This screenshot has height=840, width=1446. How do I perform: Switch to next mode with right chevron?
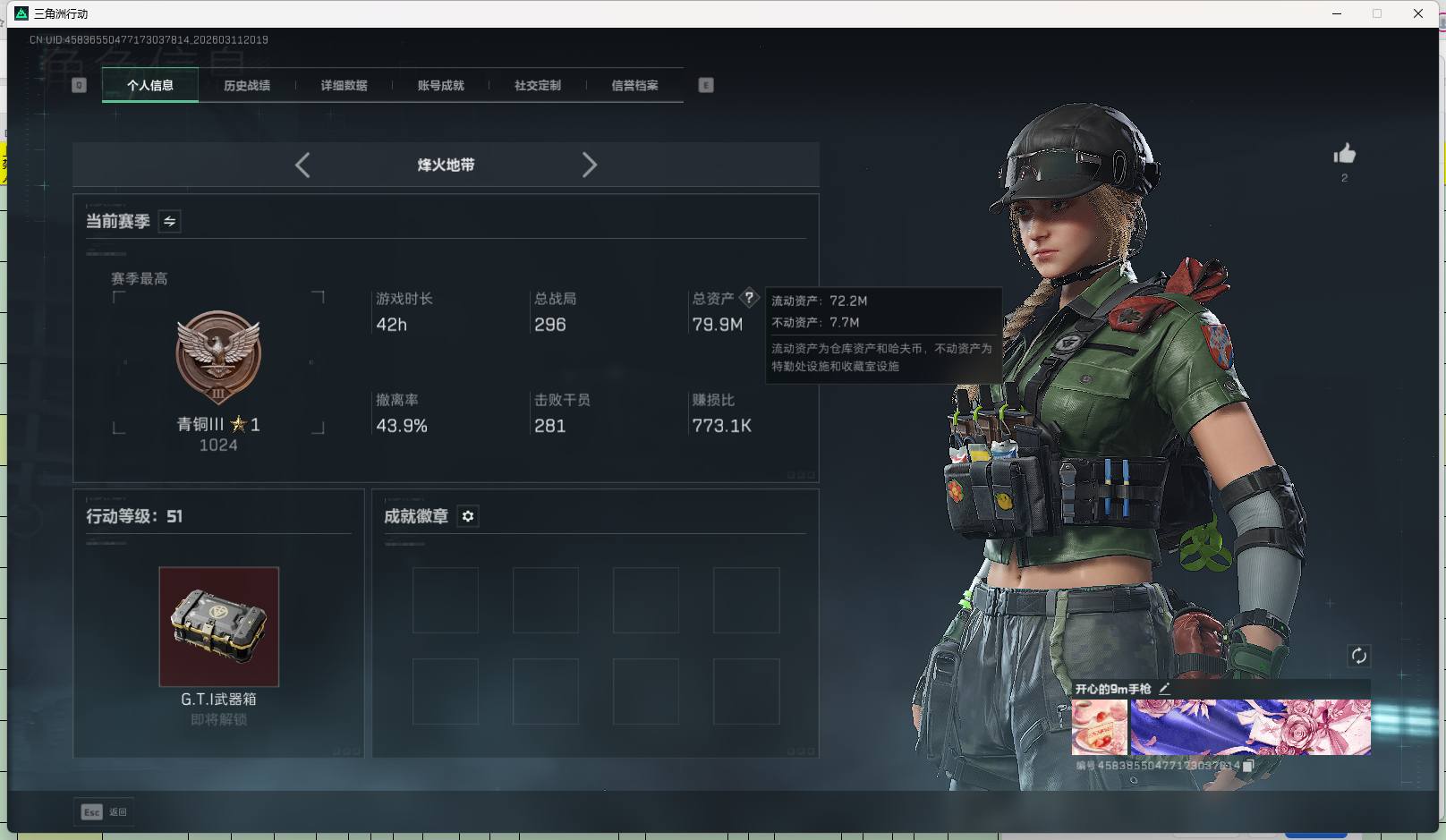(x=590, y=165)
